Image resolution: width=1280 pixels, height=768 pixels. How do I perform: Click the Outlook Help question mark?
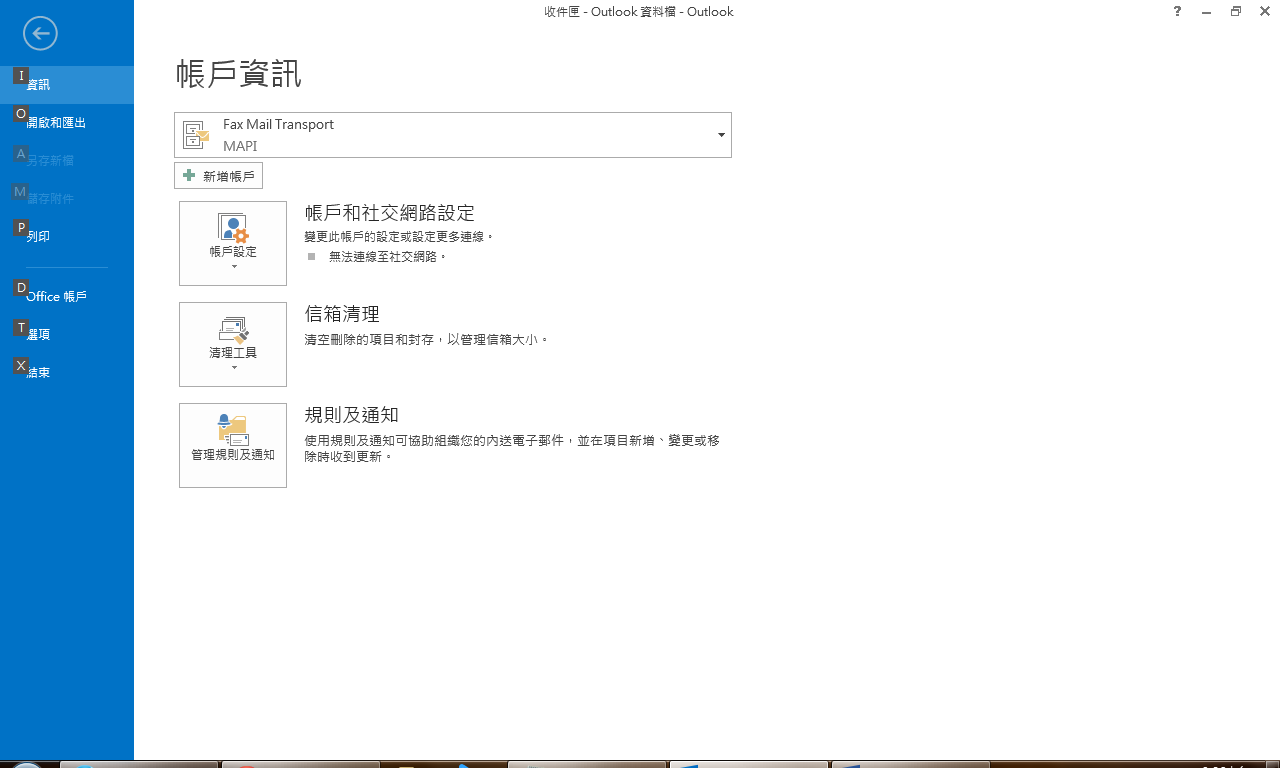click(1178, 12)
